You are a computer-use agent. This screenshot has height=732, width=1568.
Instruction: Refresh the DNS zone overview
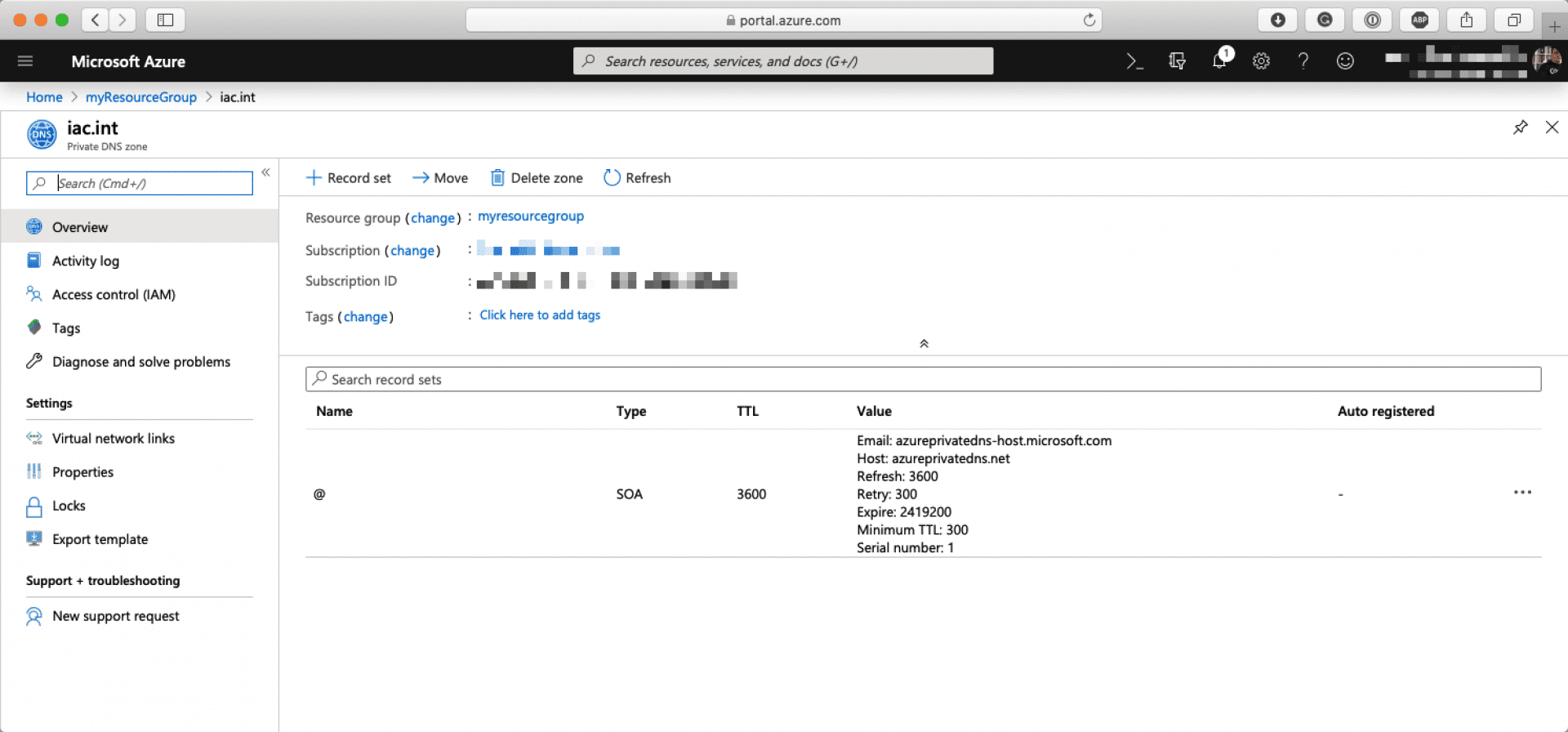coord(637,178)
